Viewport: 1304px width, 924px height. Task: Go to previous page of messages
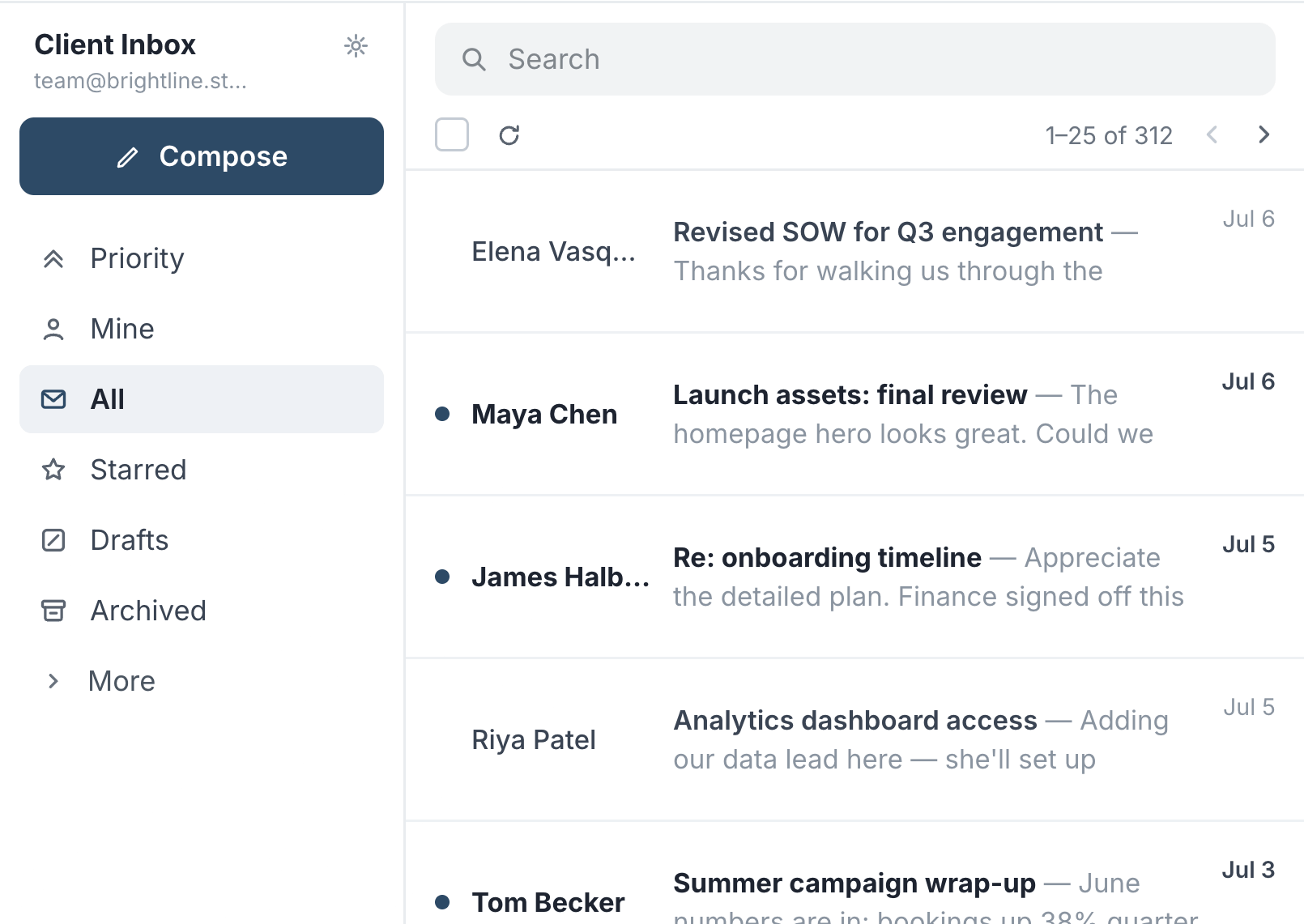pos(1212,134)
